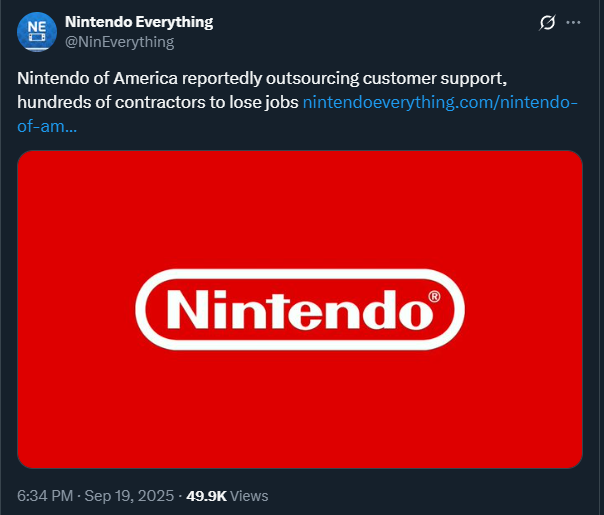Open the red Nintendo image card
This screenshot has width=604, height=515.
(x=300, y=309)
